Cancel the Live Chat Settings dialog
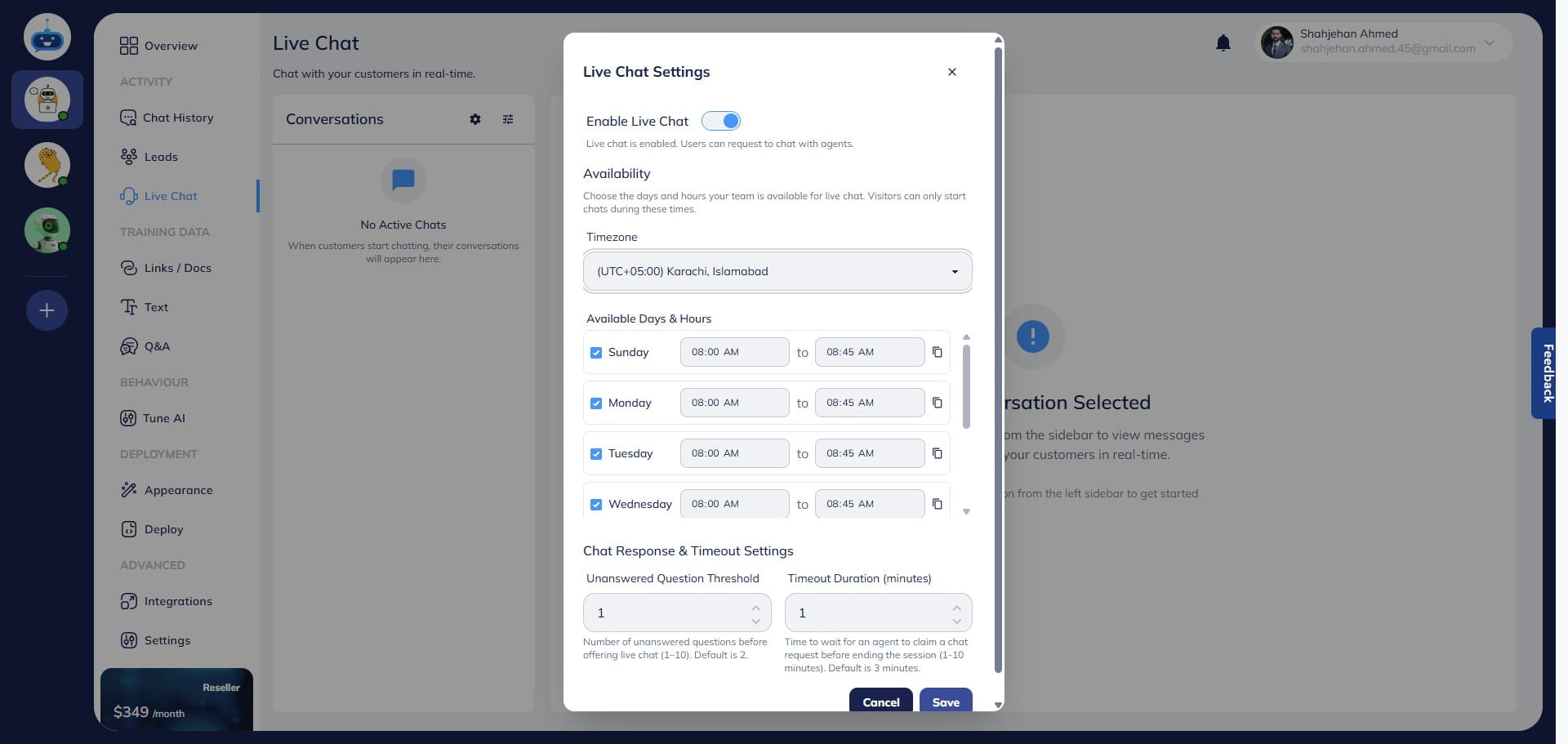Viewport: 1568px width, 744px height. tap(880, 702)
